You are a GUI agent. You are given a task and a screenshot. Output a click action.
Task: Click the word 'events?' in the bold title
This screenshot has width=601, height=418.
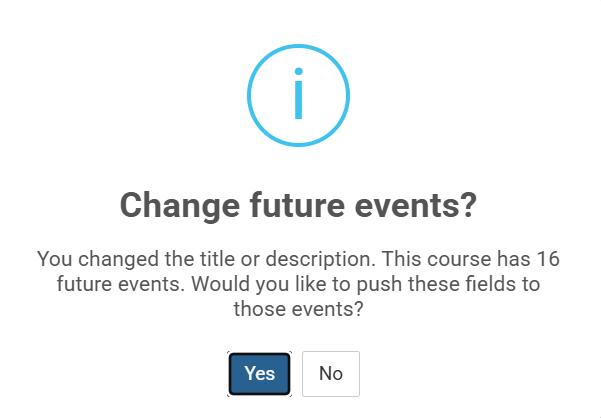pos(416,206)
